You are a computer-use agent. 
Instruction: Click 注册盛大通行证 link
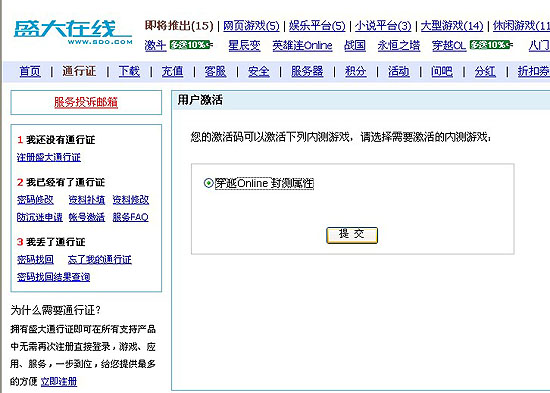click(x=49, y=157)
